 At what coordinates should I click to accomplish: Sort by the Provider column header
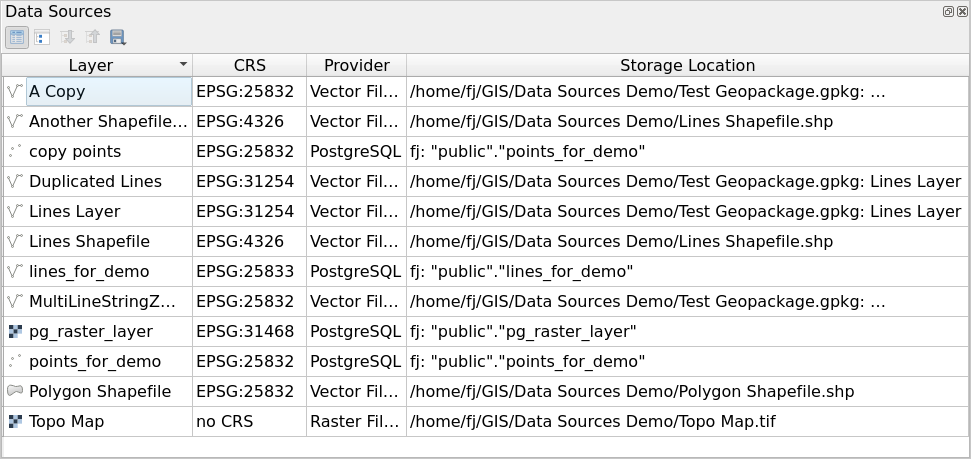(x=357, y=66)
